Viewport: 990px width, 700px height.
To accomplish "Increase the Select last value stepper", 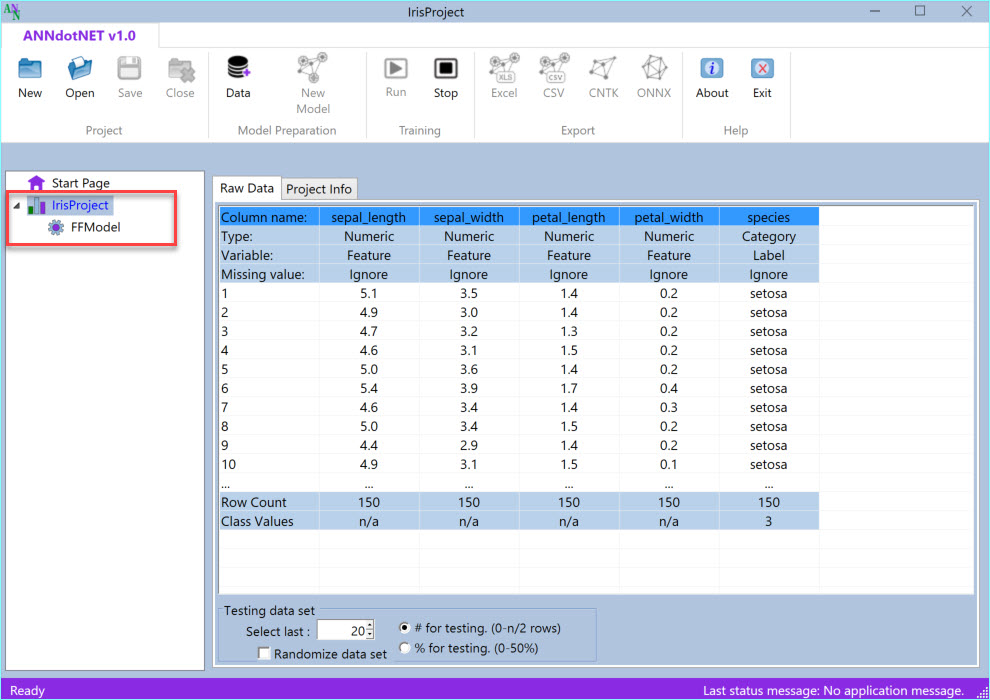I will click(370, 626).
